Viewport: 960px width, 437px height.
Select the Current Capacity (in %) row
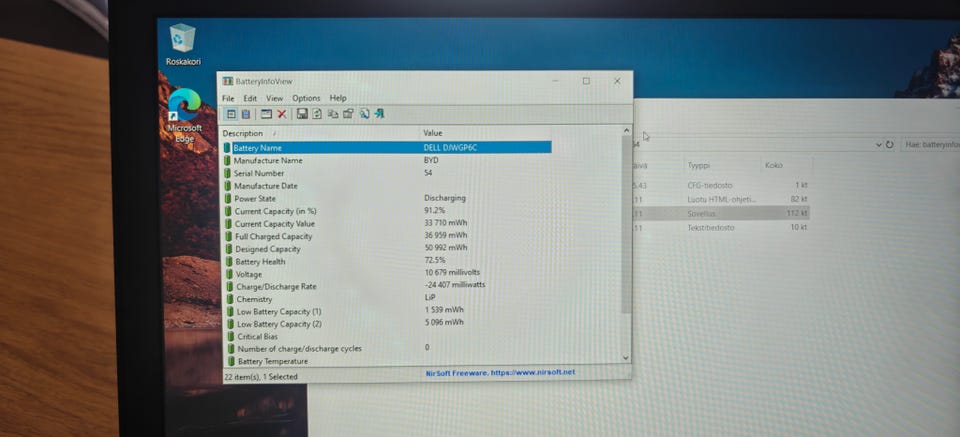click(x=388, y=211)
